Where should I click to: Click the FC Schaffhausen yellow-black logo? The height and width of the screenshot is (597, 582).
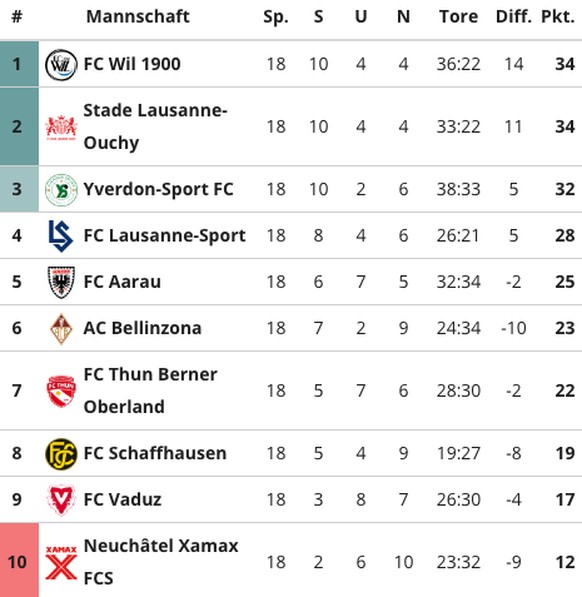(61, 454)
